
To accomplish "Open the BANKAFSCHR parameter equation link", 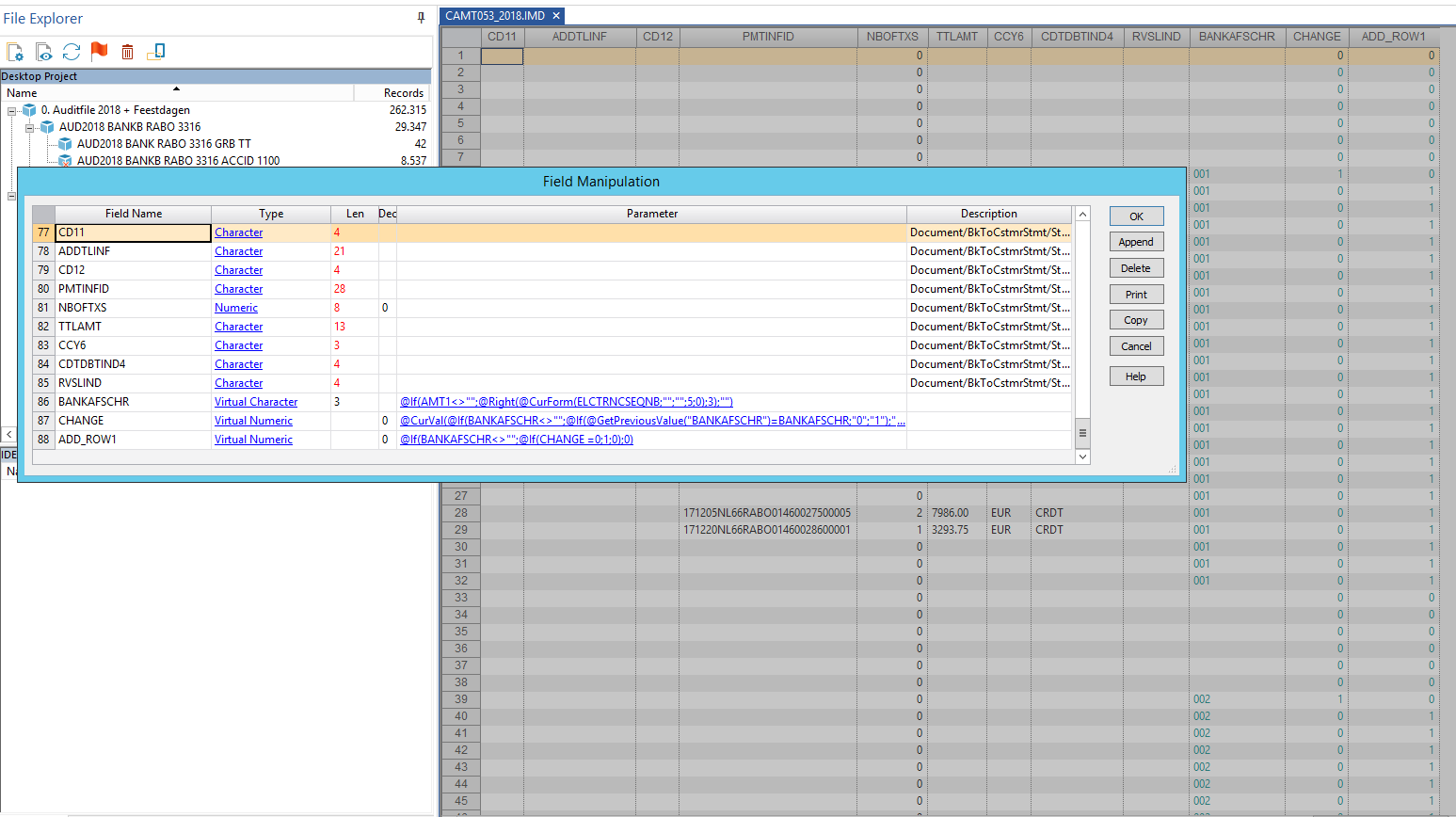I will (x=566, y=402).
